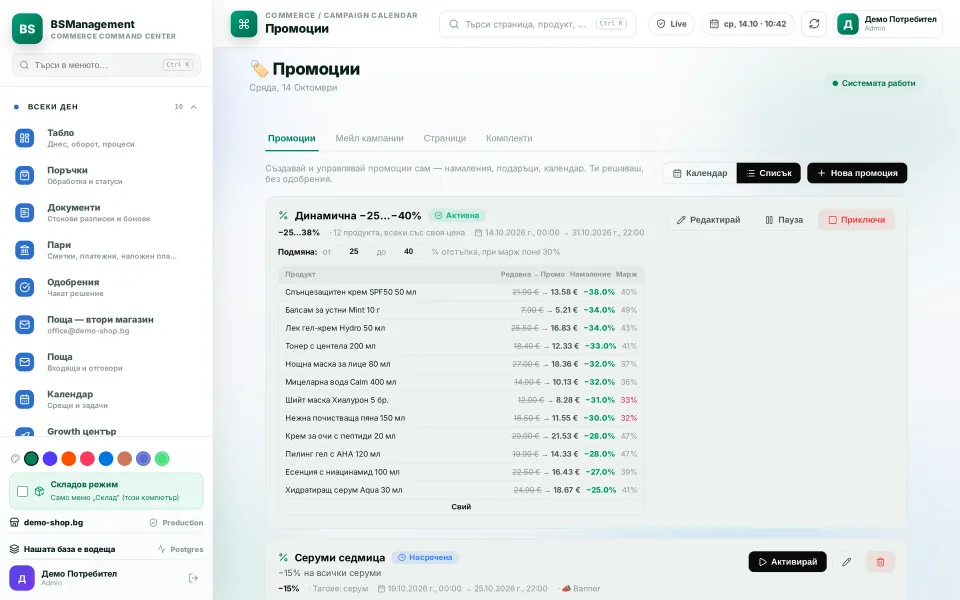Open the Поръчки orders icon

coord(24,176)
